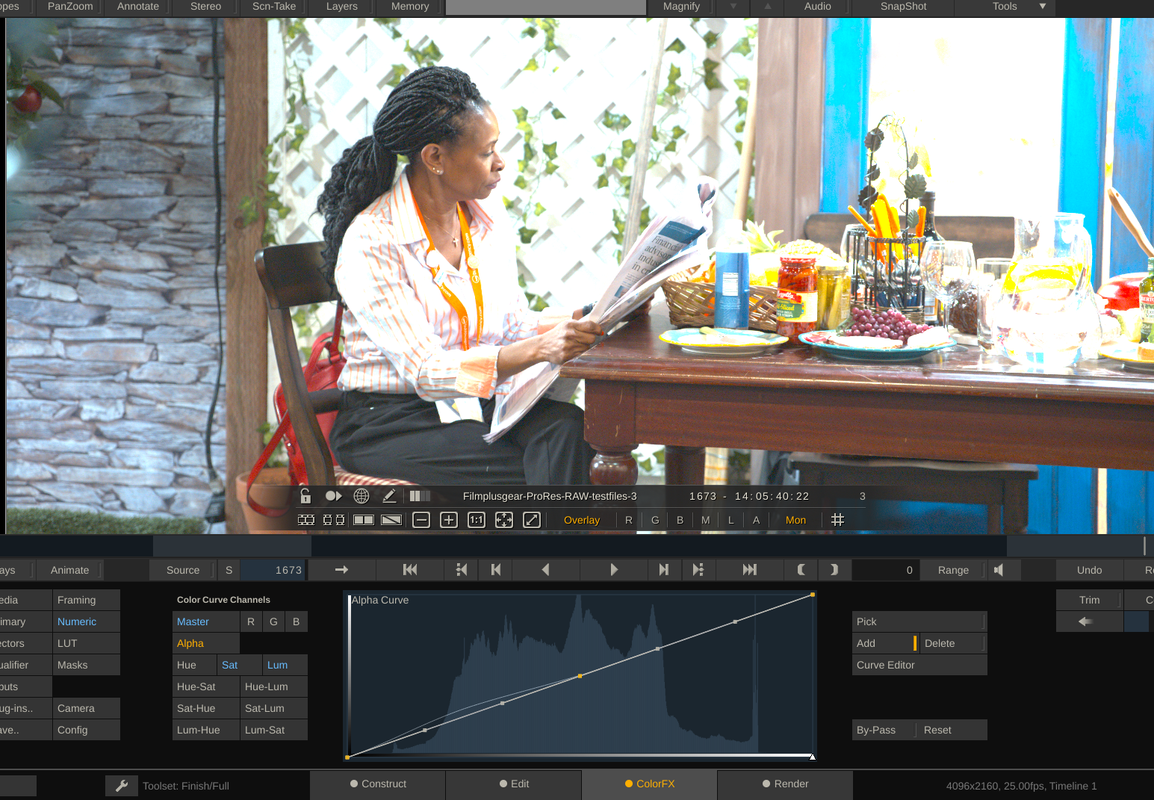Open the Tools dropdown arrow
The width and height of the screenshot is (1154, 800).
click(1042, 7)
